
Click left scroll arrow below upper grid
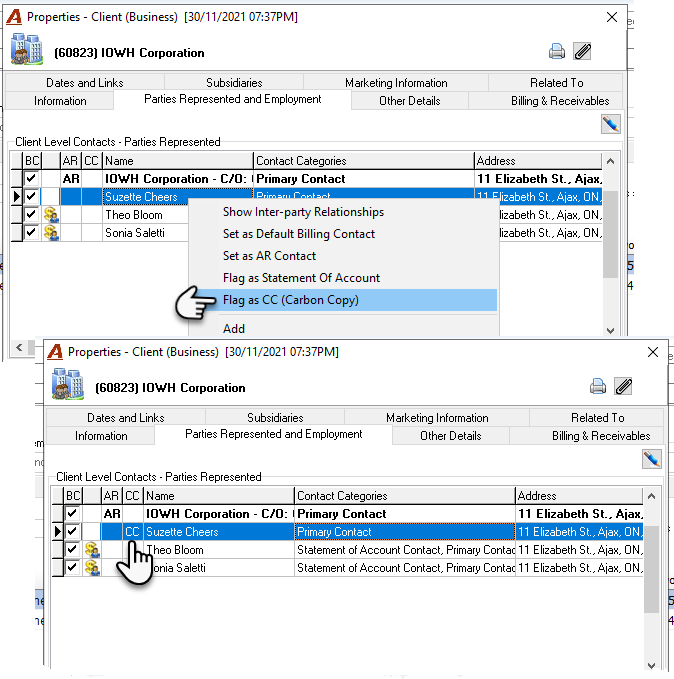19,347
